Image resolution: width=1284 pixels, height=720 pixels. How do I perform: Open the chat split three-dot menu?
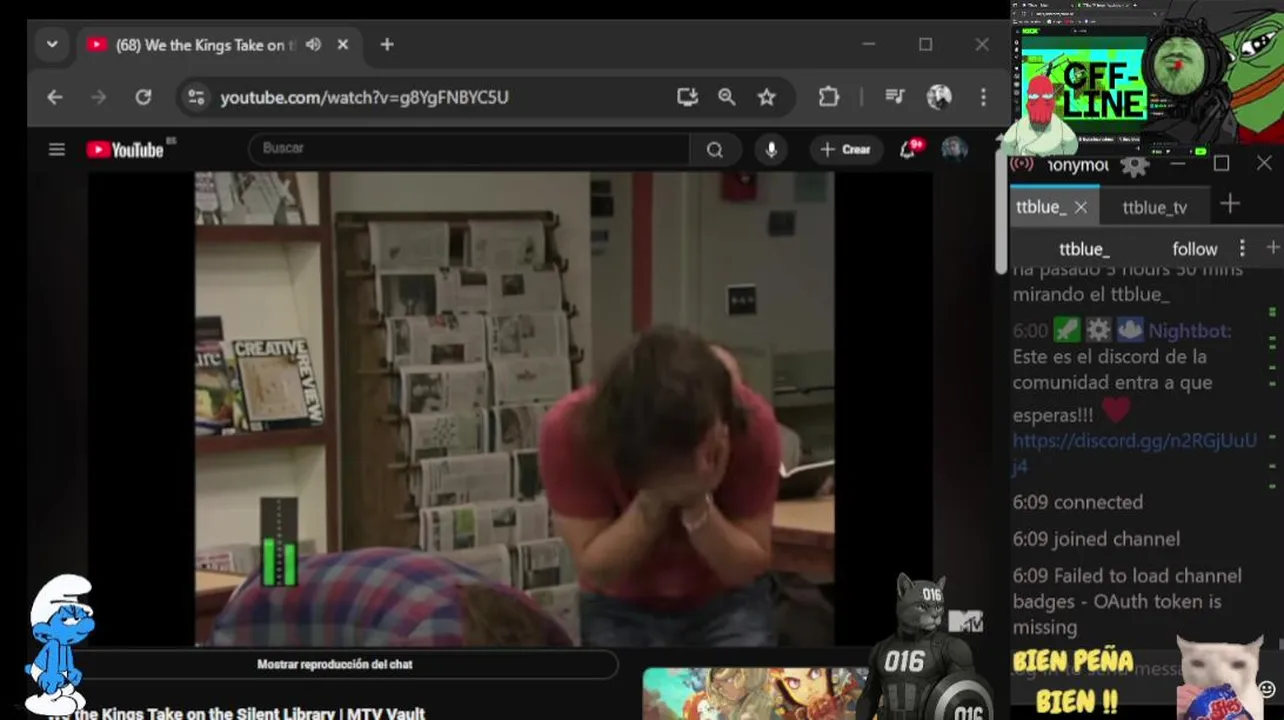pos(1242,248)
